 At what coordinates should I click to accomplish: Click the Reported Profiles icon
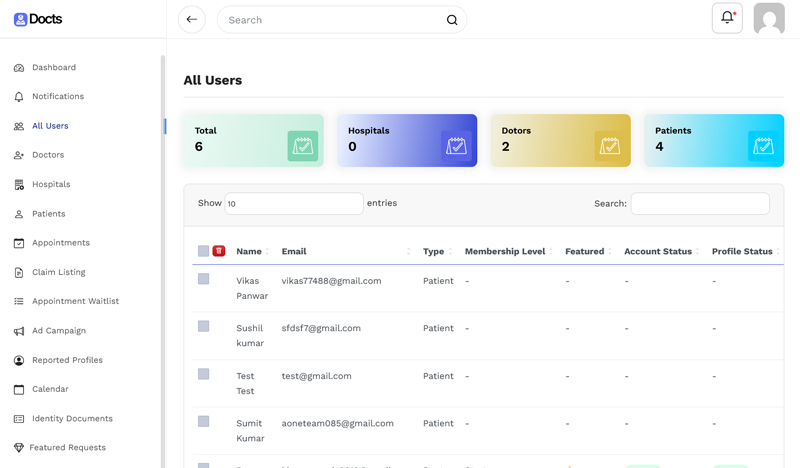coord(19,360)
